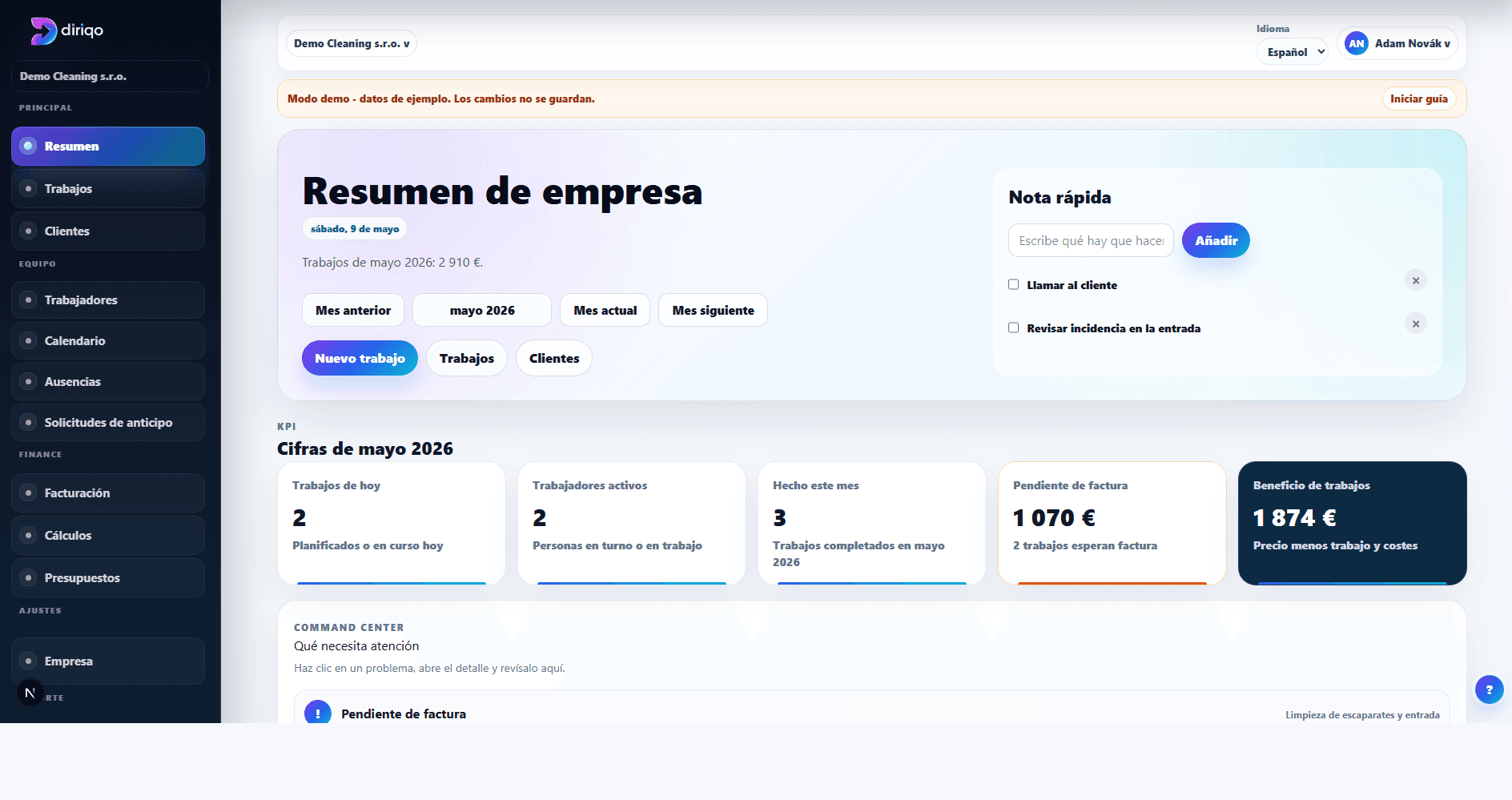
Task: Open Clientes in the sidebar
Action: [x=108, y=231]
